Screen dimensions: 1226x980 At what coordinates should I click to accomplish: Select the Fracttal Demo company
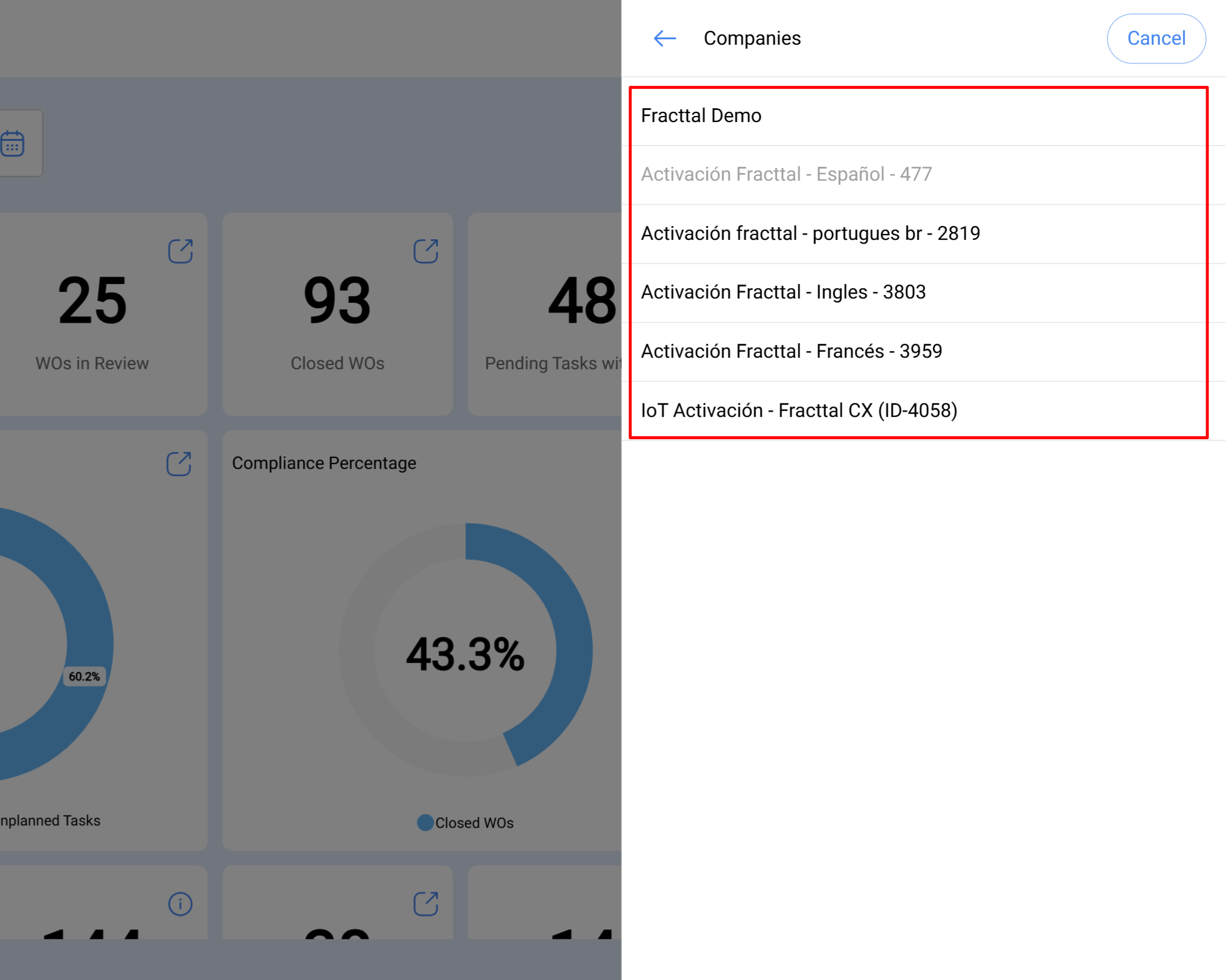coord(701,116)
